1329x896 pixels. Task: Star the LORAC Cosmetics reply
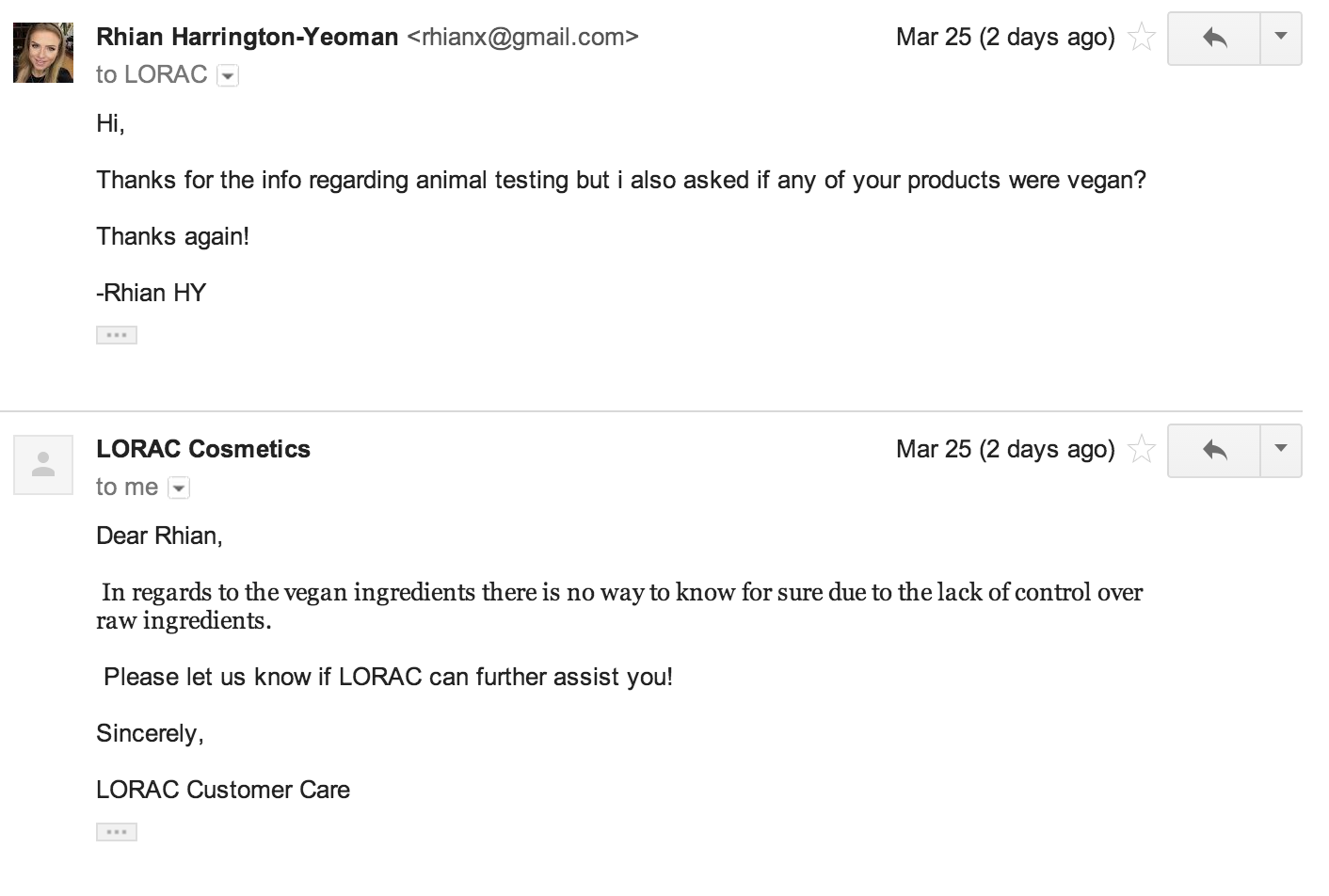click(1142, 450)
